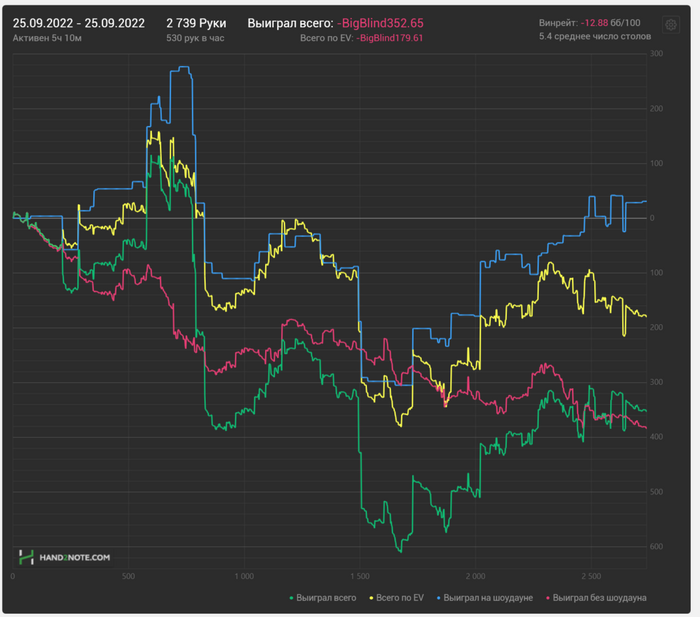Click the 530 рук в час label

click(x=196, y=37)
